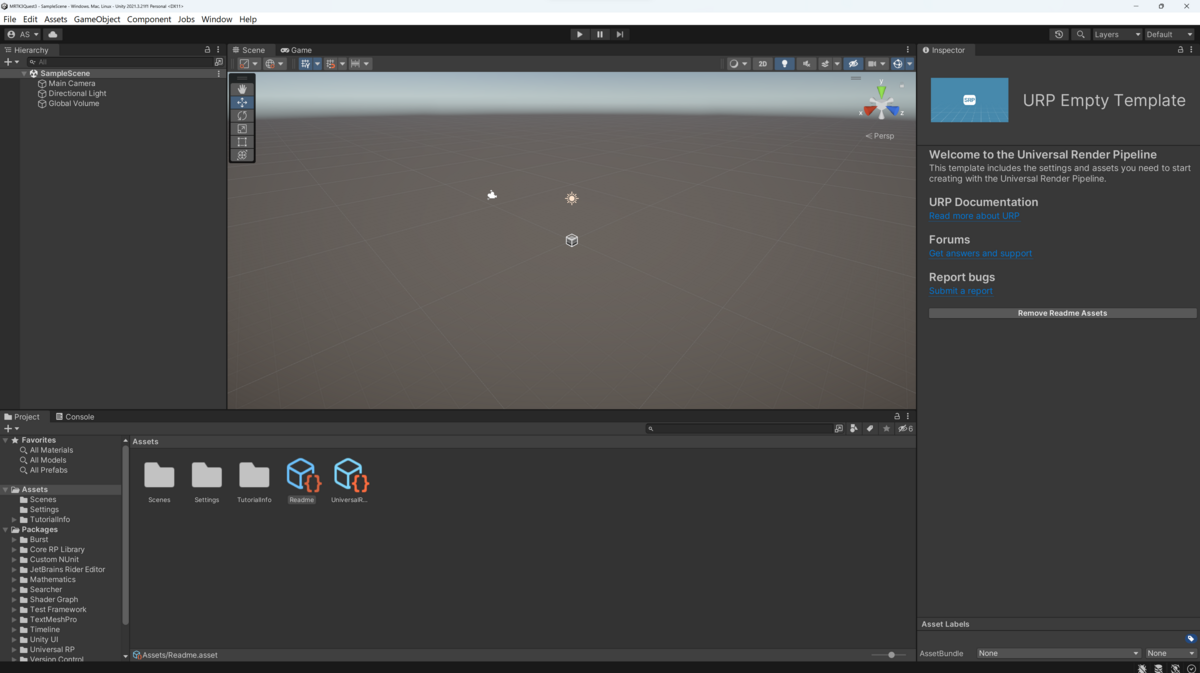Toggle Hierarchy panel lock

tap(208, 50)
